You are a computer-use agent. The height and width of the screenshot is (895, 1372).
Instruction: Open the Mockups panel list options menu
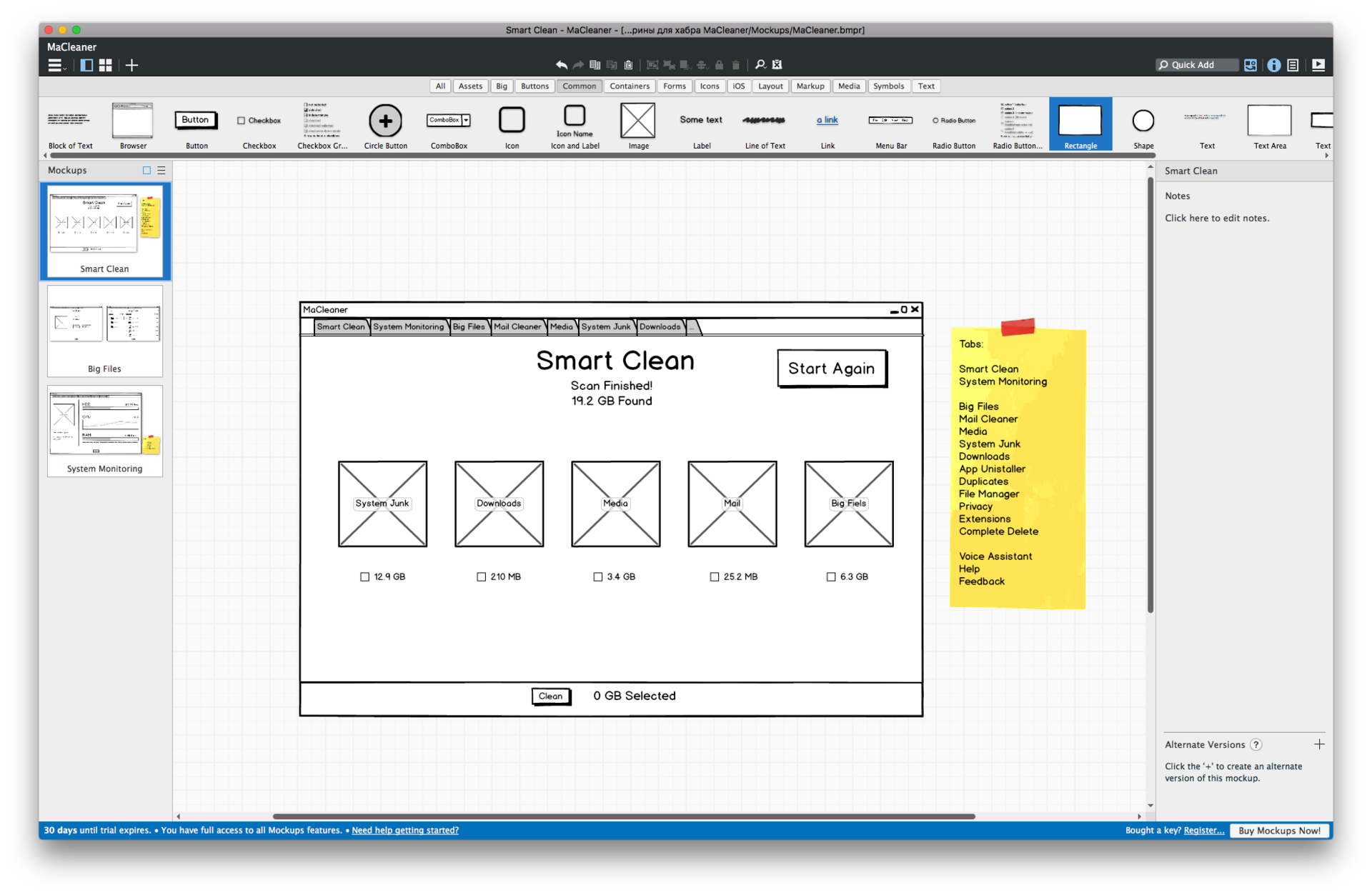click(x=161, y=171)
